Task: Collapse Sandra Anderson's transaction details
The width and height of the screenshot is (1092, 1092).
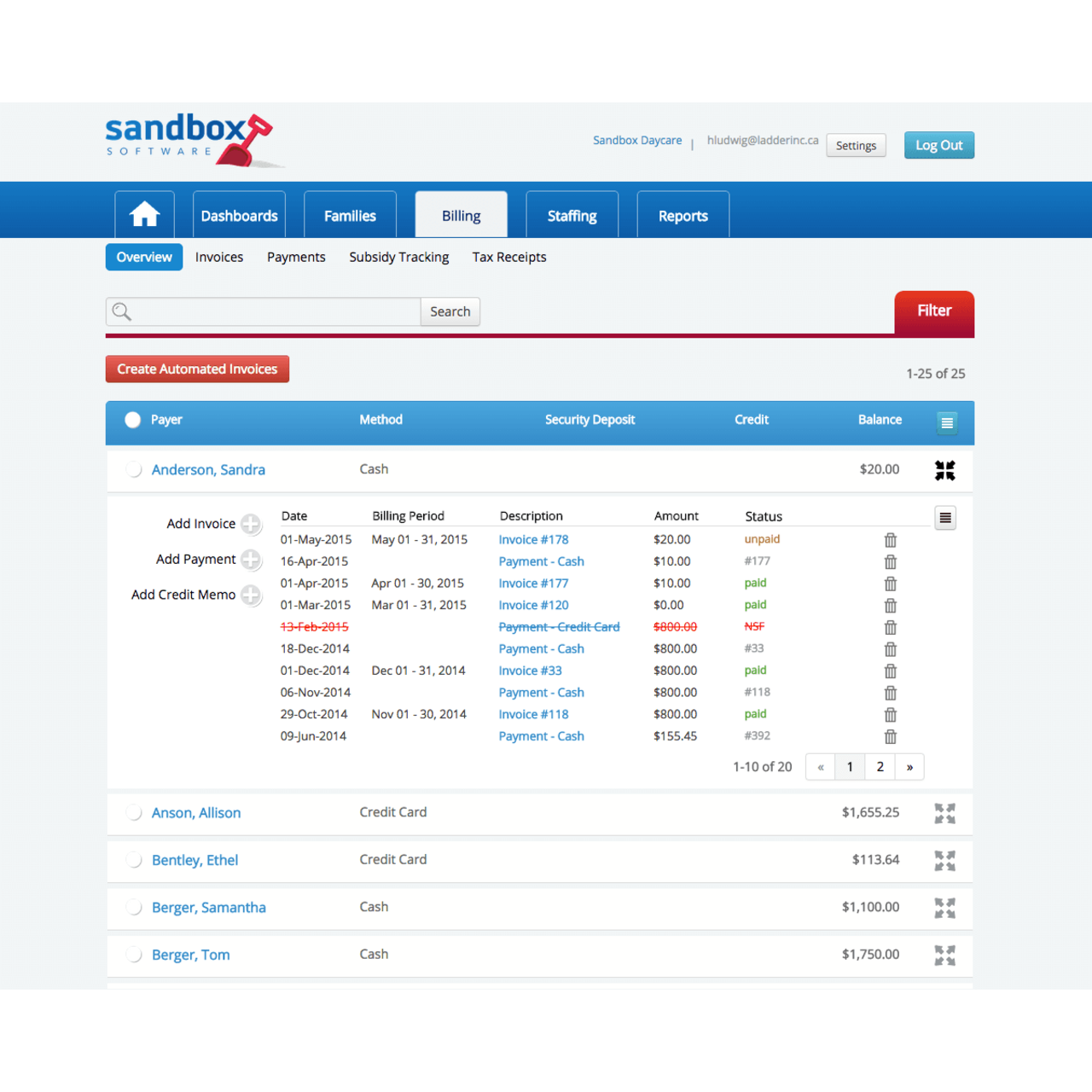Action: tap(944, 469)
